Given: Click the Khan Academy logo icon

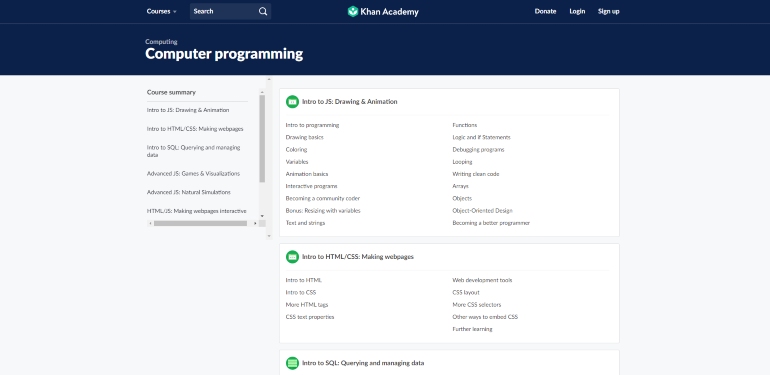Looking at the screenshot, I should (x=353, y=11).
